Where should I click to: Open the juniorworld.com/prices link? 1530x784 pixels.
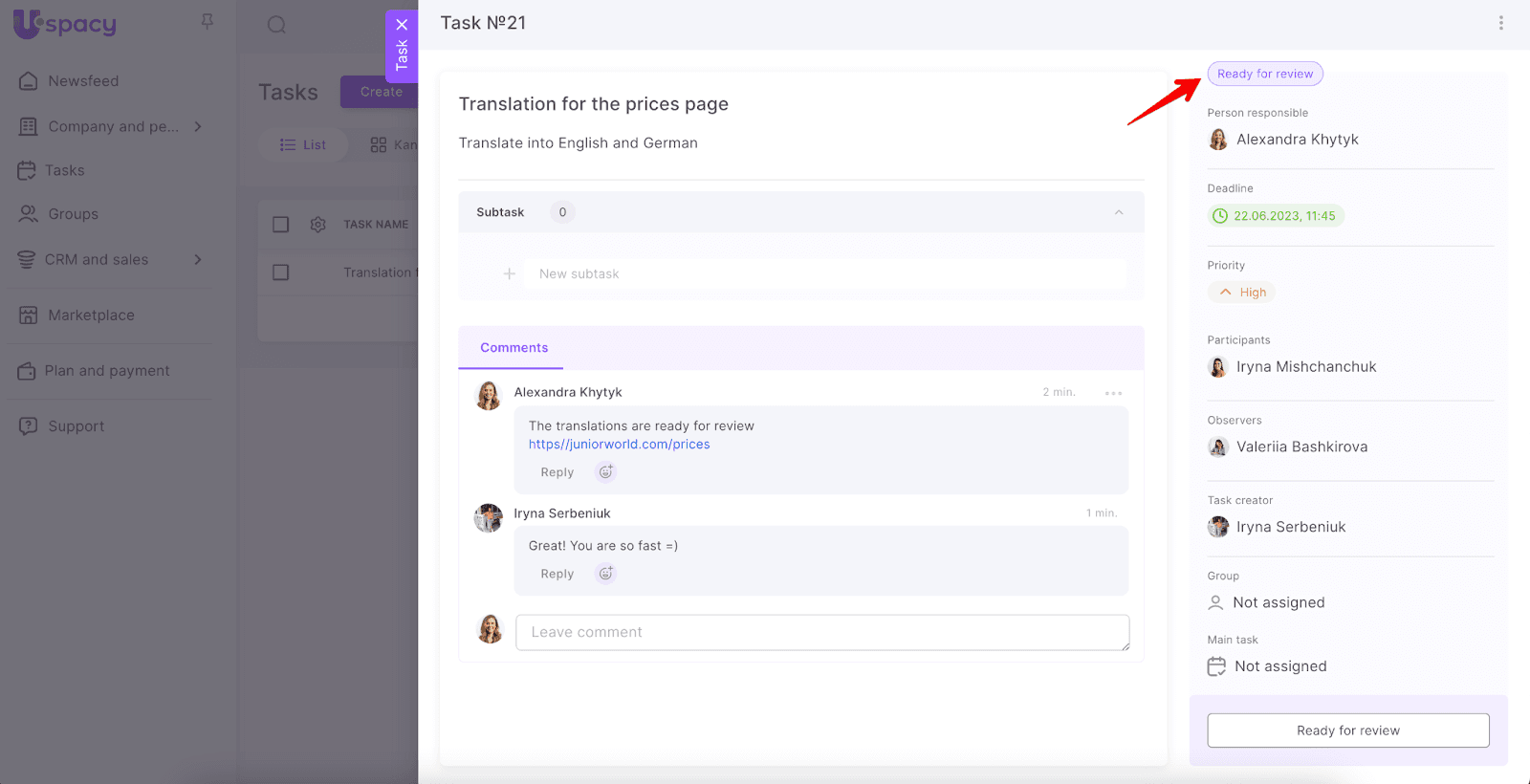click(x=619, y=445)
